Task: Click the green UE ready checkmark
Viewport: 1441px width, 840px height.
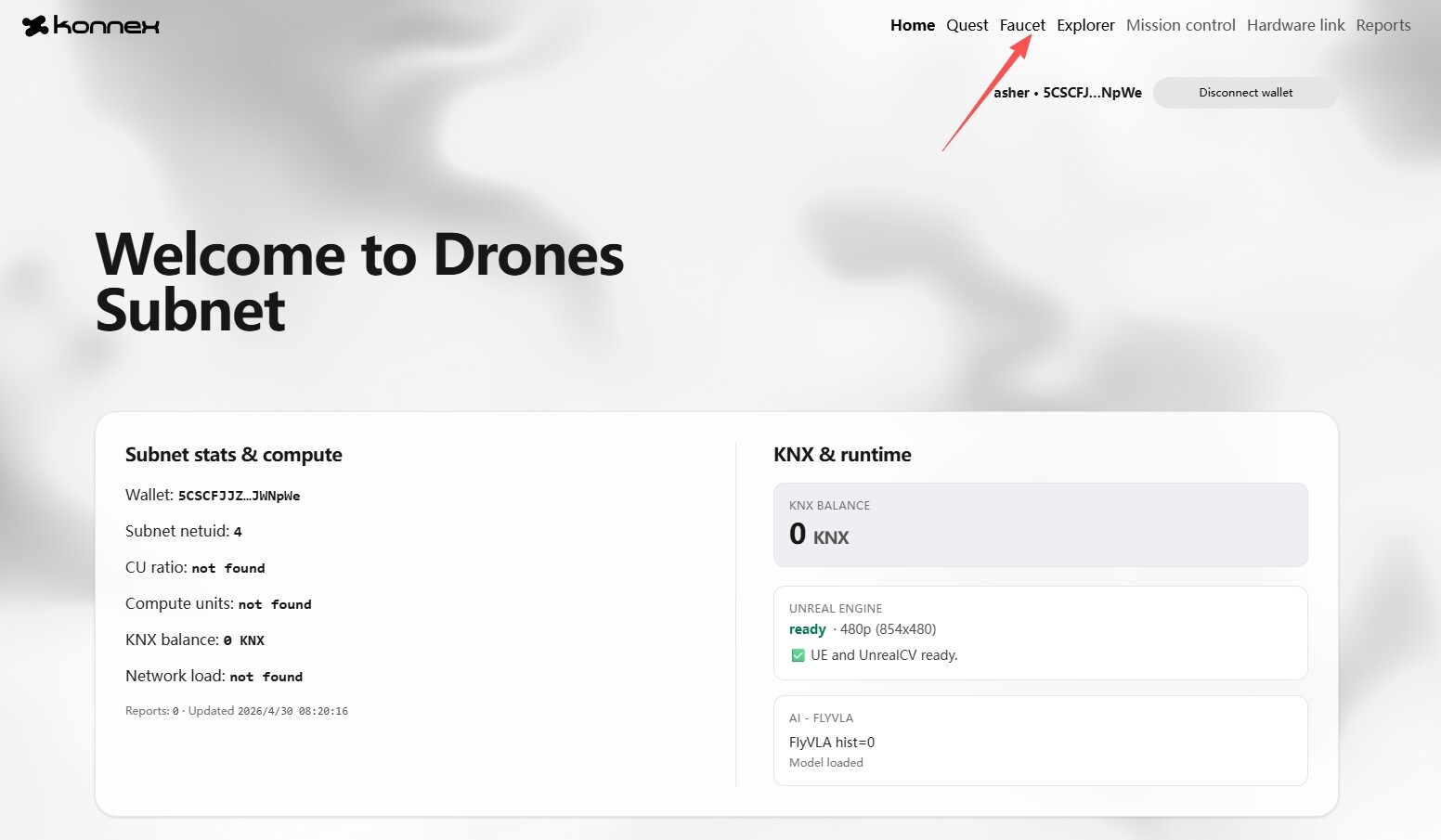Action: pos(798,655)
